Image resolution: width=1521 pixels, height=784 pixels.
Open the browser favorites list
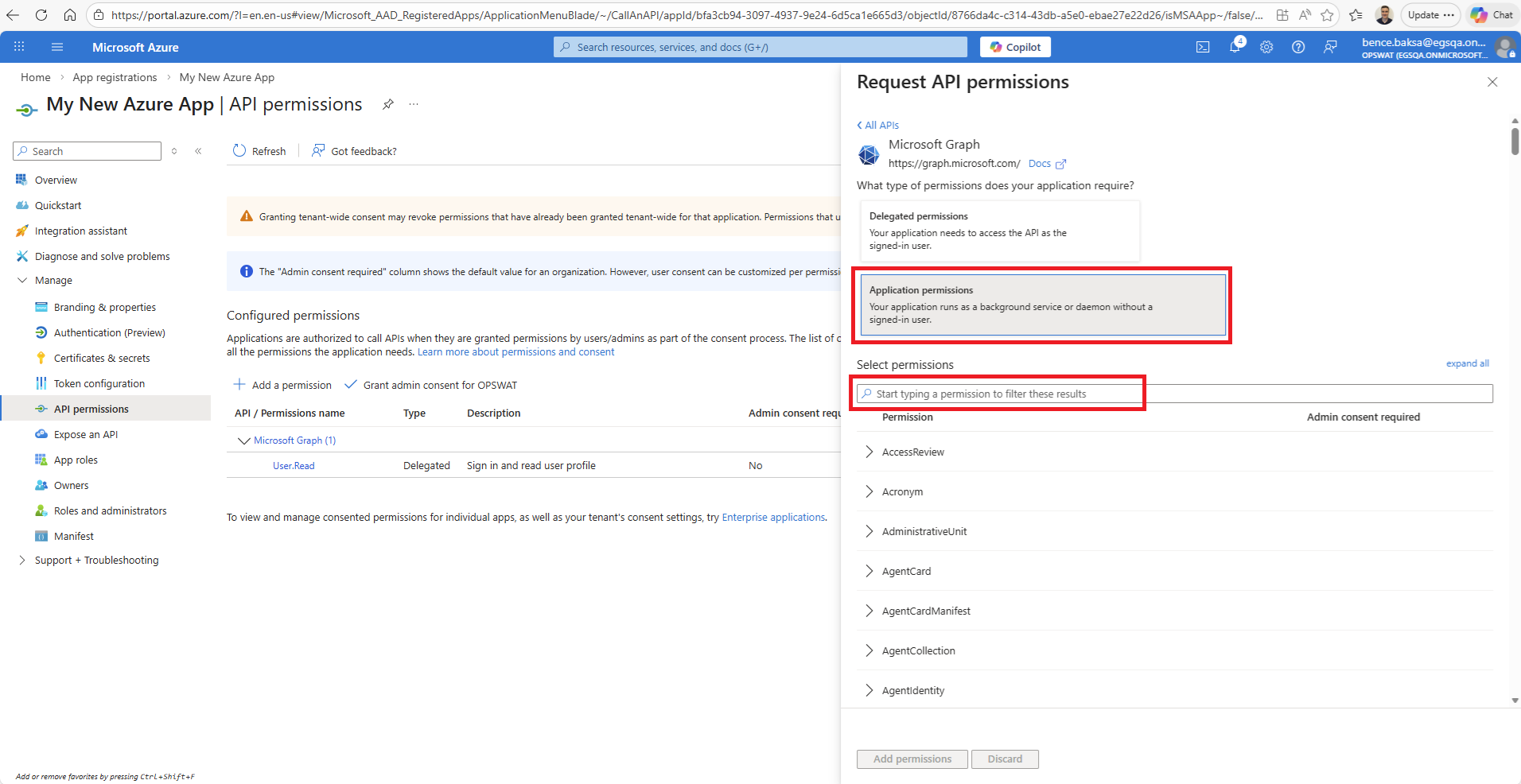pyautogui.click(x=1356, y=15)
